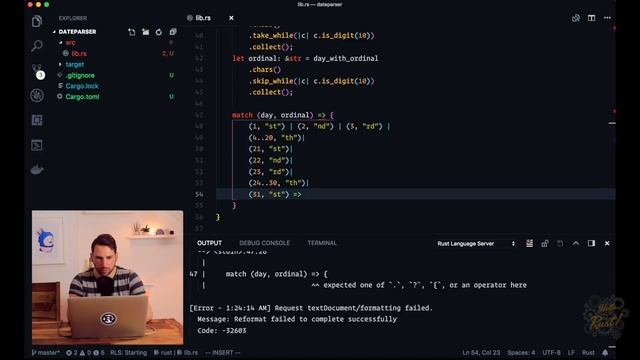Create new folder in DATEPARSER
Image resolution: width=640 pixels, height=360 pixels.
point(145,32)
